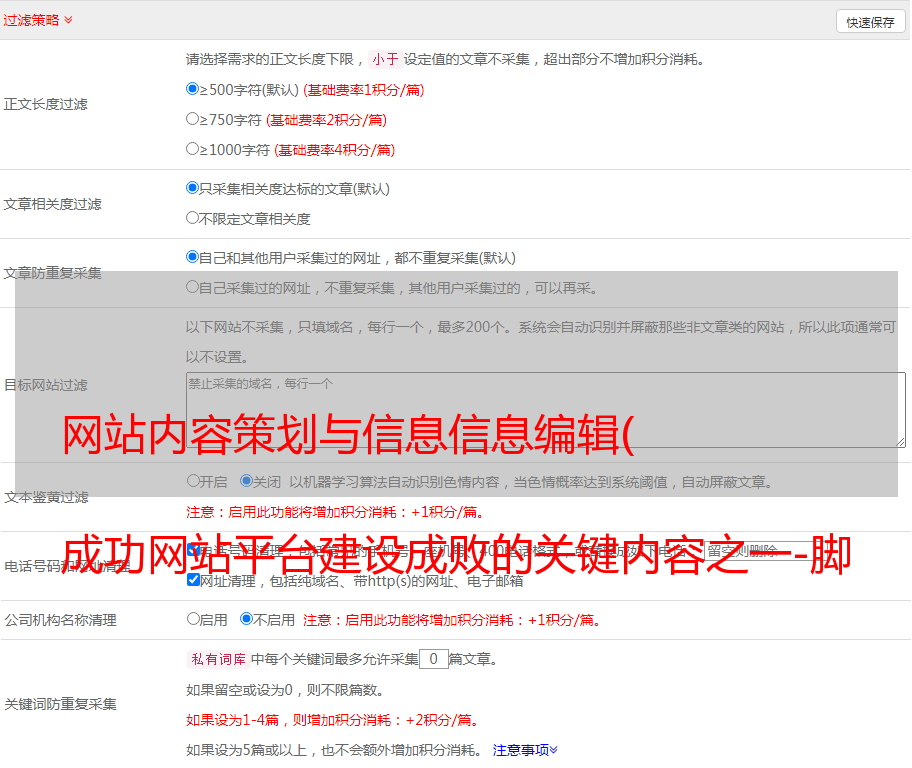
Task: Select 自己和其他用户采集过的网址 radio option
Action: click(x=192, y=257)
